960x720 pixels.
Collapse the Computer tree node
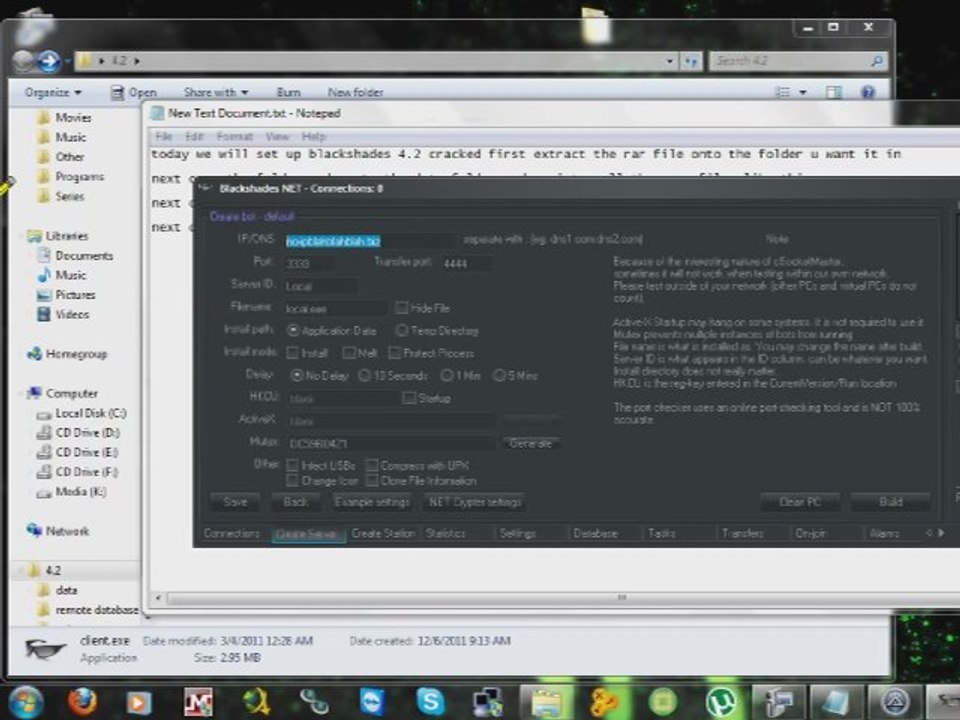click(x=22, y=393)
